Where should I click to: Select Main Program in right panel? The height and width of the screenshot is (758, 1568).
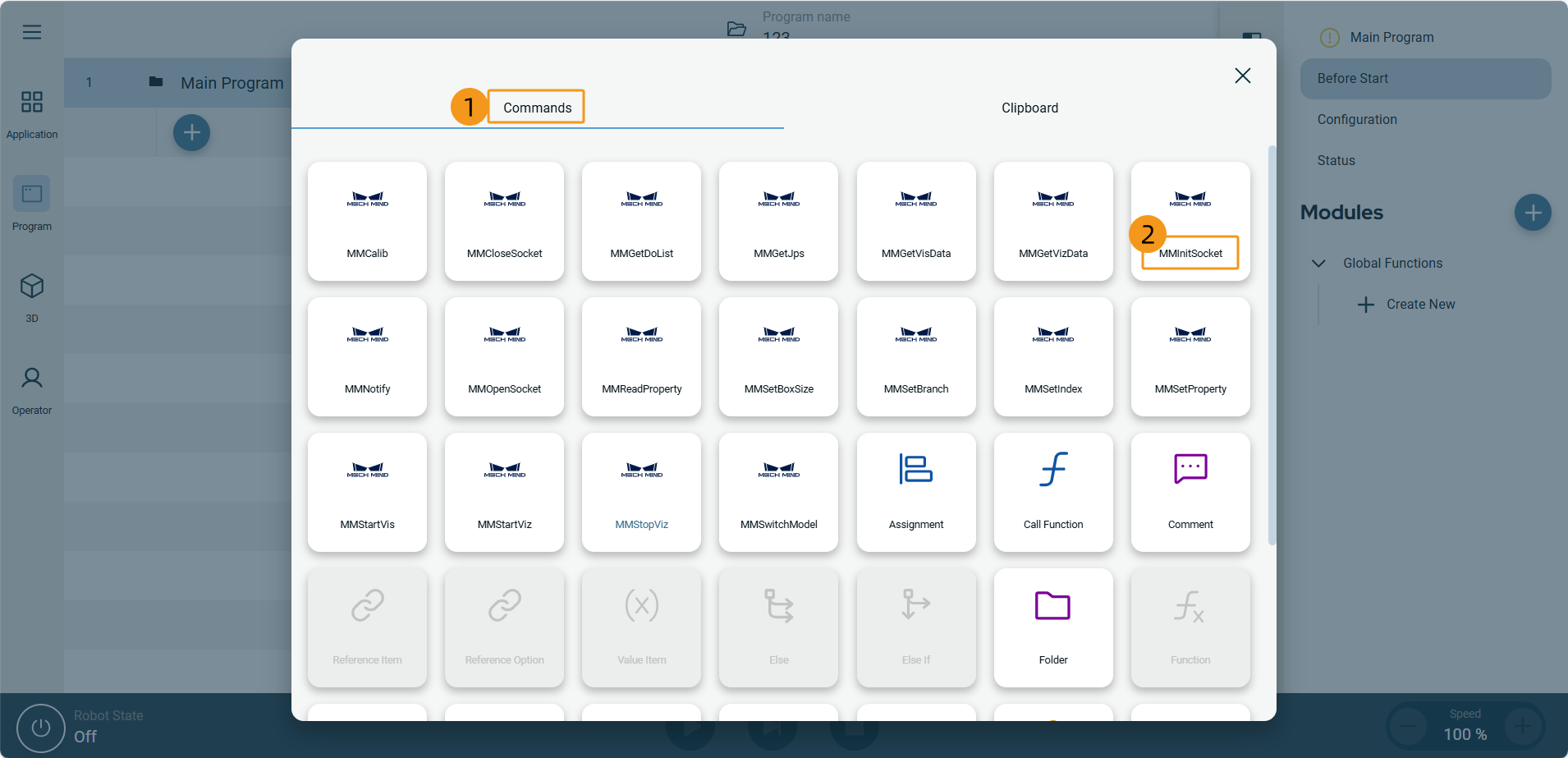click(x=1391, y=38)
